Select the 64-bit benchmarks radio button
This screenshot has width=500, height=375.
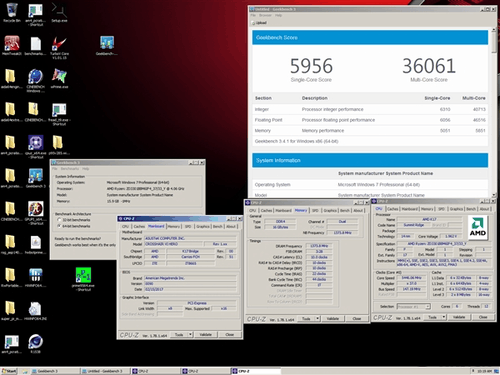tap(59, 226)
